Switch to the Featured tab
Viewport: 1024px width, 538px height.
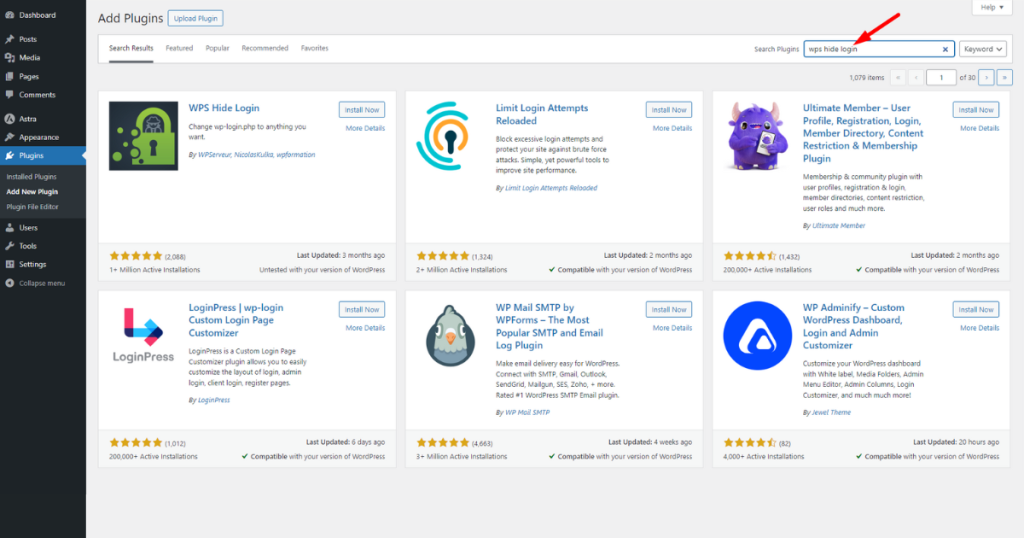tap(179, 48)
